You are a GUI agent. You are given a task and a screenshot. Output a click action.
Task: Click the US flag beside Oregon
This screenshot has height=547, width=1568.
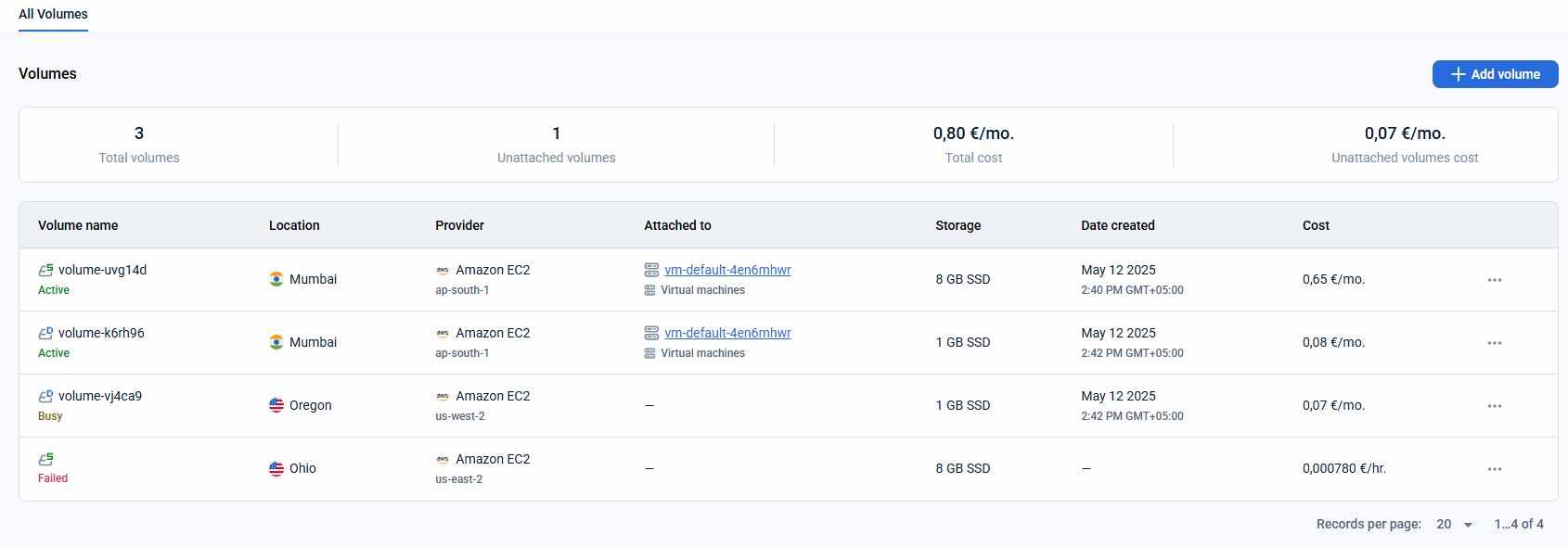click(x=276, y=405)
